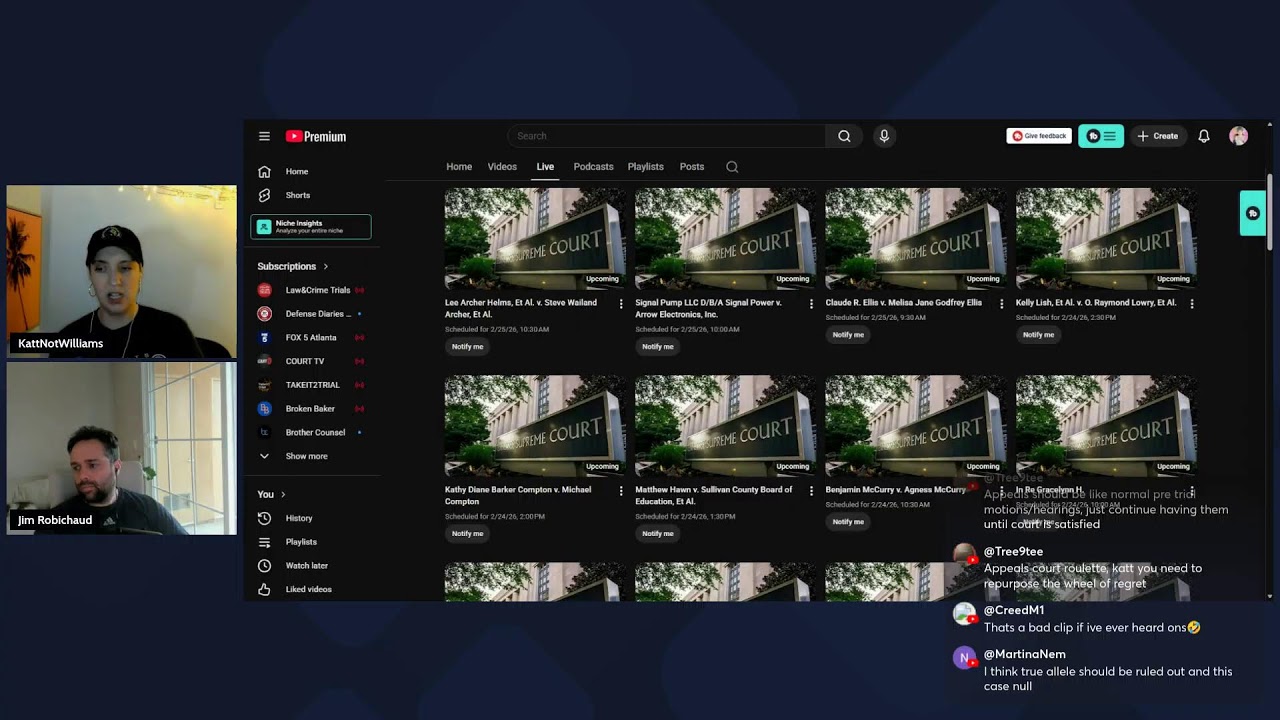Image resolution: width=1280 pixels, height=720 pixels.
Task: Open options menu for Signal Pump video
Action: click(x=811, y=303)
